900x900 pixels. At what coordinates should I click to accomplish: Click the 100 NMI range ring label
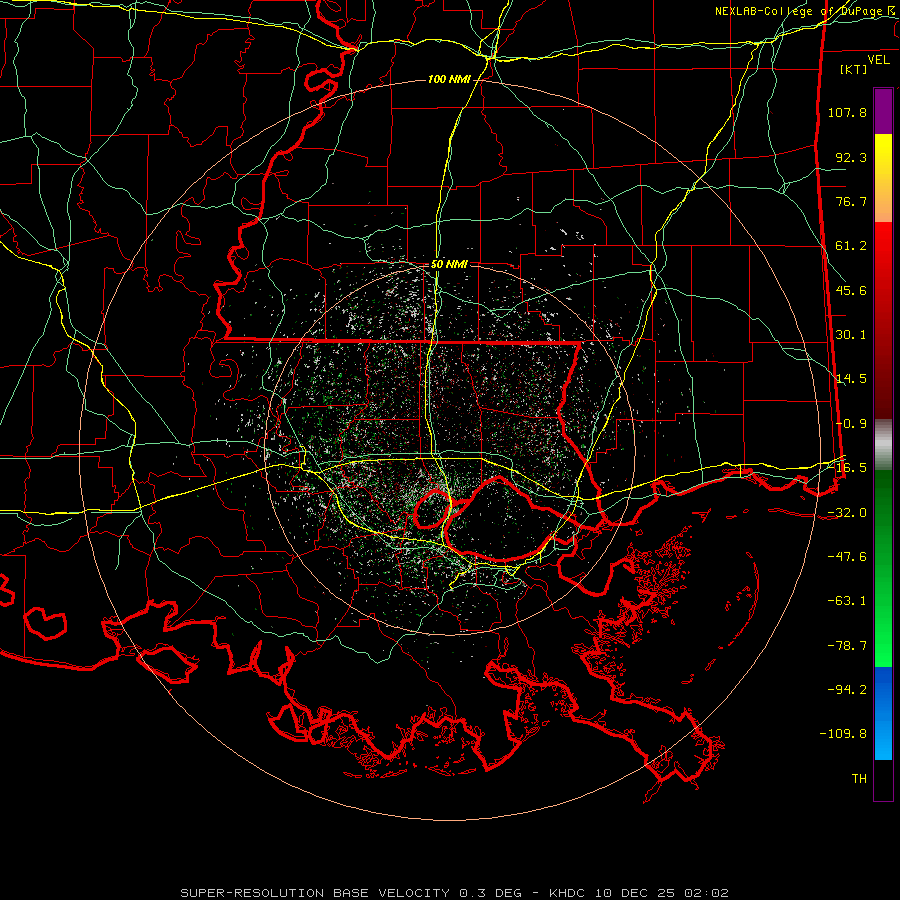click(449, 79)
